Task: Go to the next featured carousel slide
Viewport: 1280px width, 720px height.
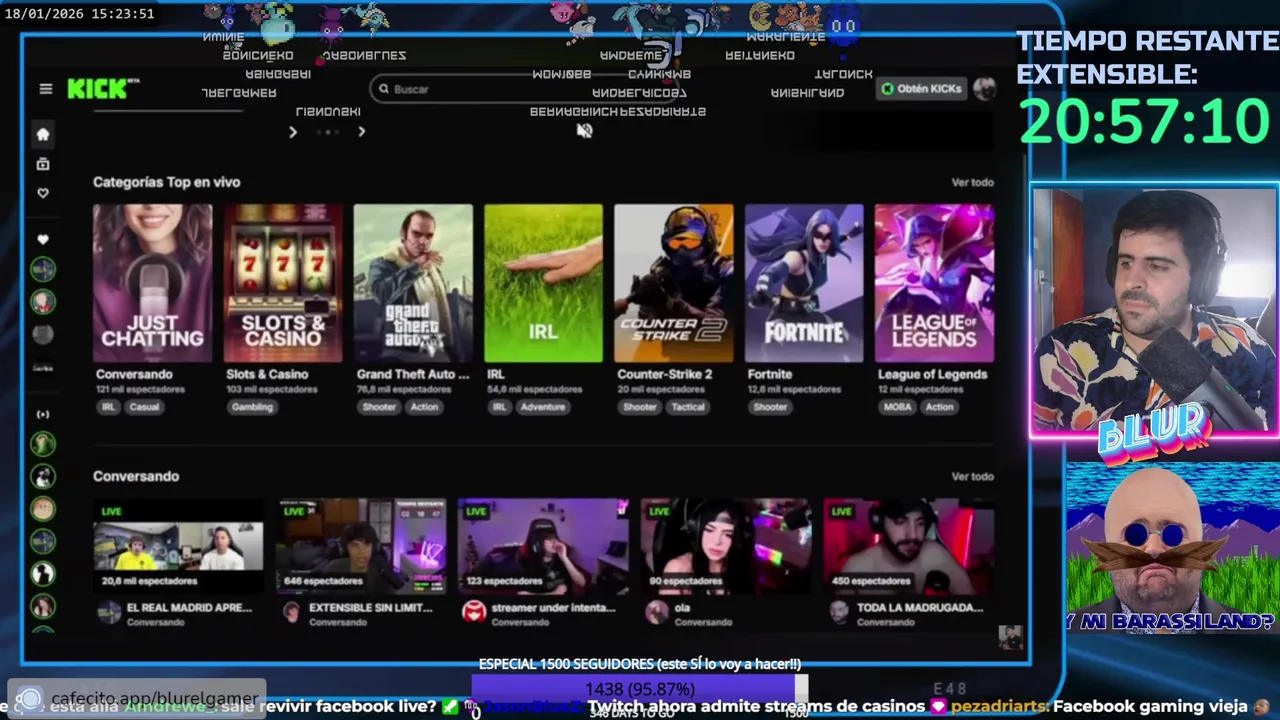Action: pyautogui.click(x=361, y=132)
